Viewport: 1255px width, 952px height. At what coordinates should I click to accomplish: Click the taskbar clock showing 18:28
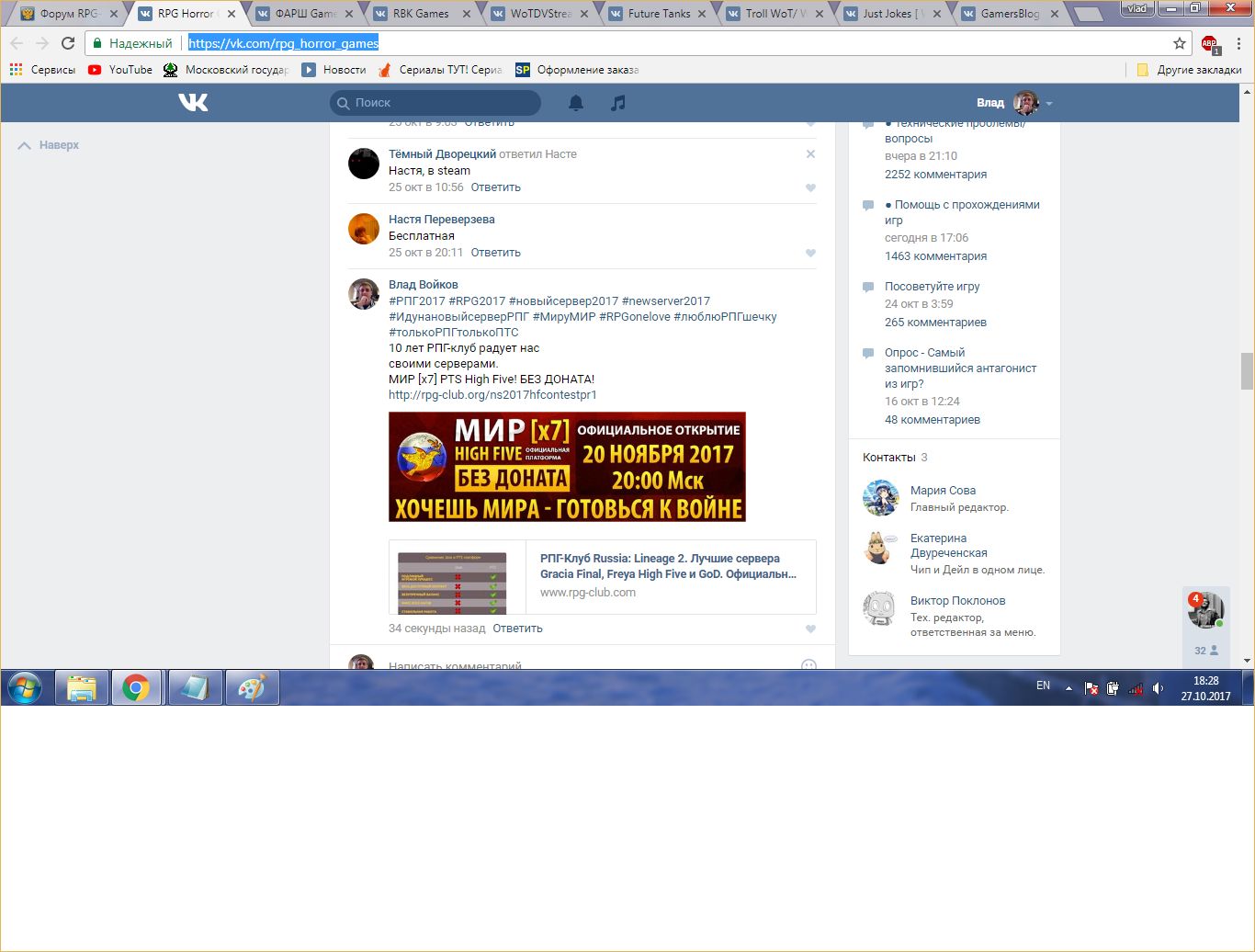pyautogui.click(x=1205, y=688)
